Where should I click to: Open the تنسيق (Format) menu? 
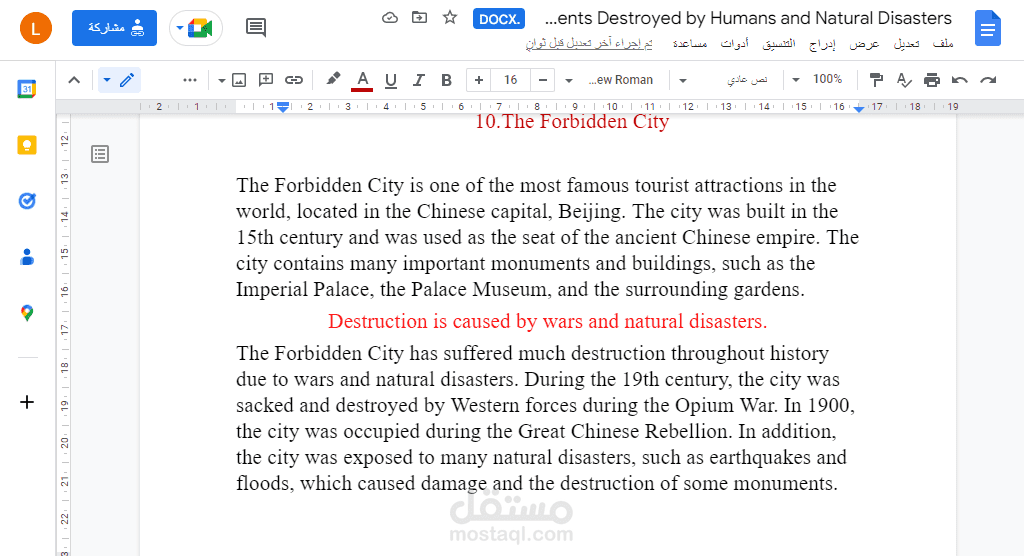(x=779, y=43)
